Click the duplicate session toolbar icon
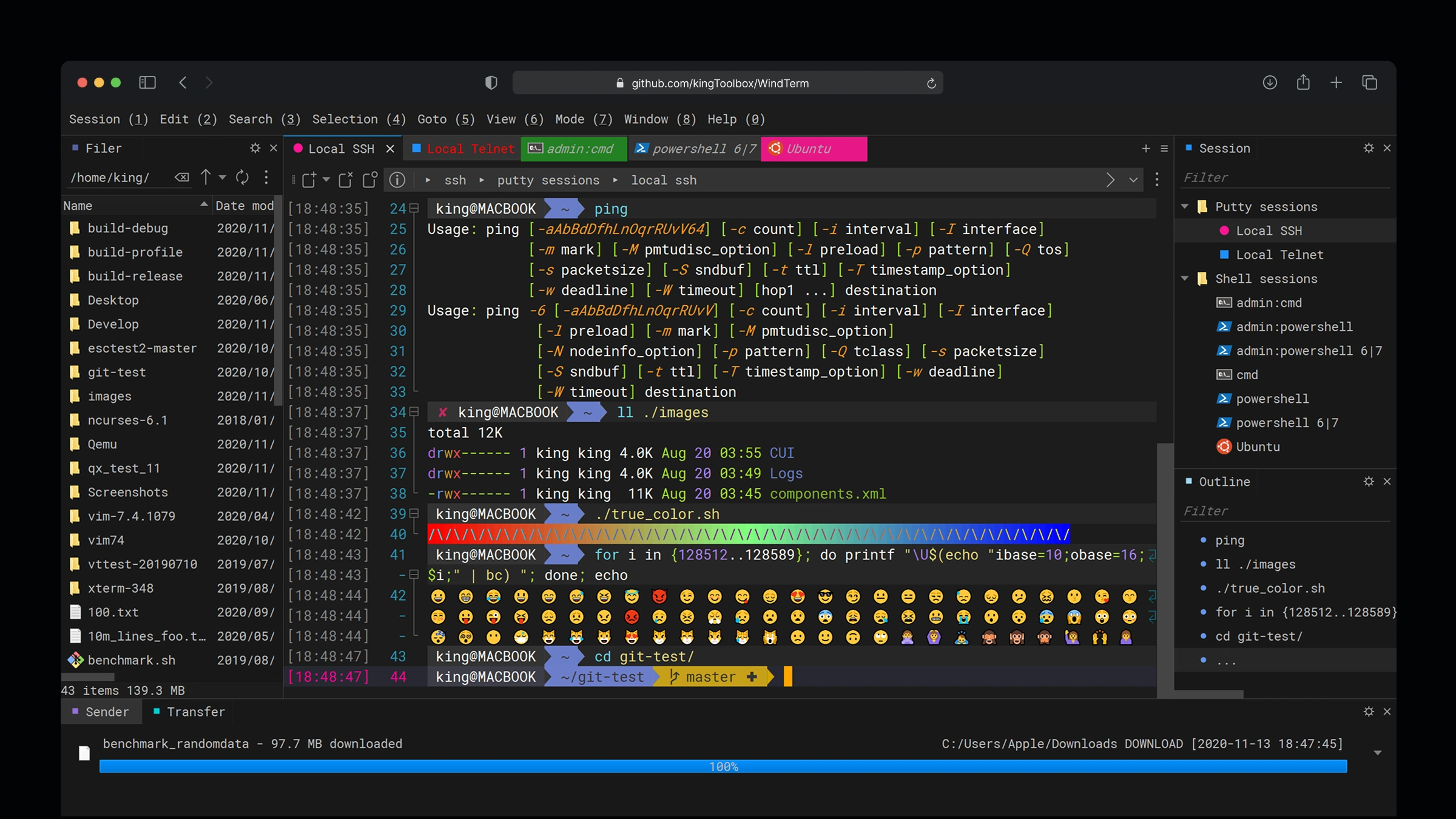 click(369, 180)
